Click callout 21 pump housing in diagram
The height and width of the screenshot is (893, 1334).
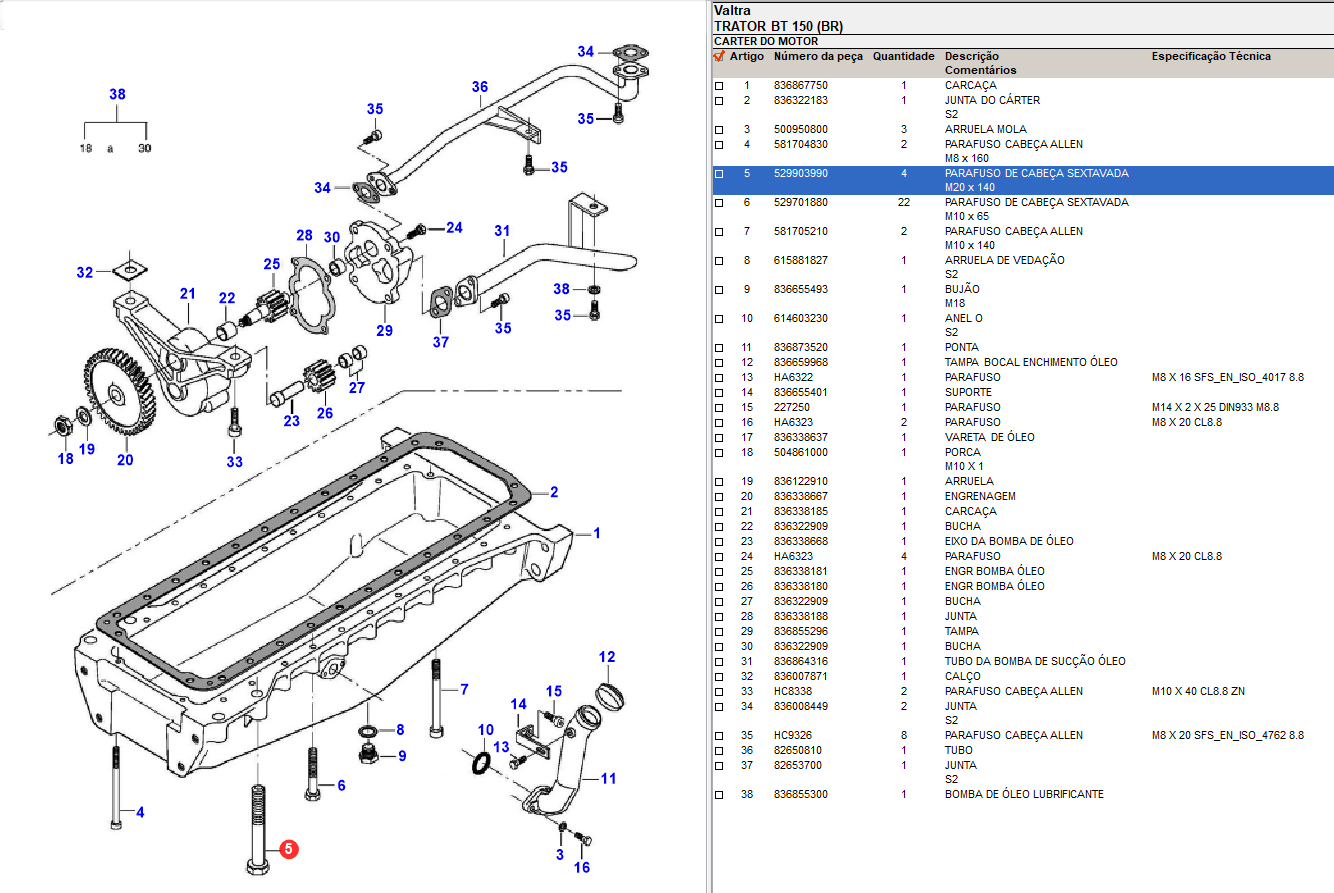coord(187,293)
